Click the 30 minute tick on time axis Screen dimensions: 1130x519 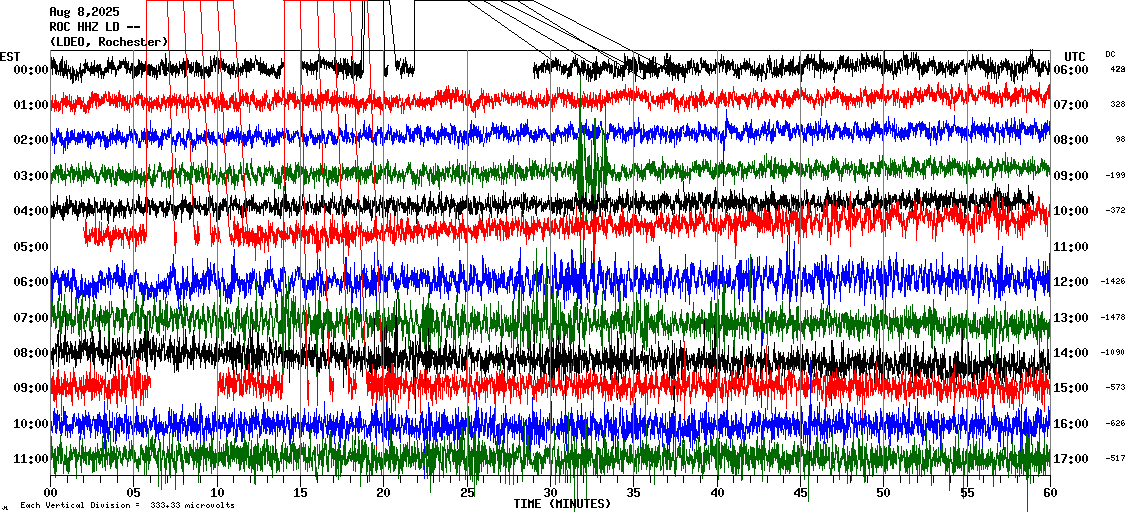(x=550, y=493)
